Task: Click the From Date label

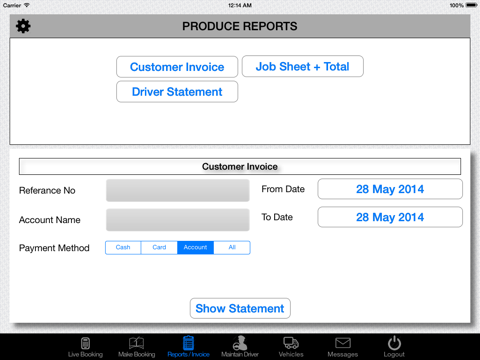Action: (x=283, y=189)
